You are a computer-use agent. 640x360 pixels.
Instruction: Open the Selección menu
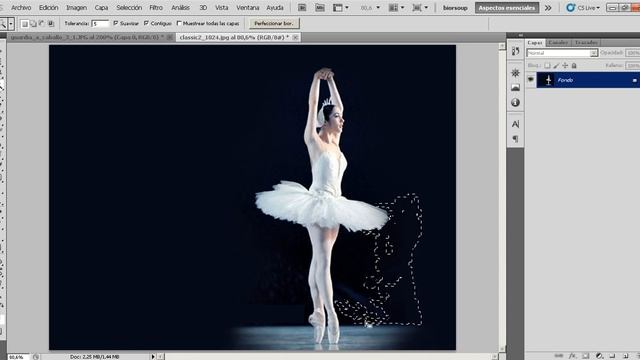point(129,8)
